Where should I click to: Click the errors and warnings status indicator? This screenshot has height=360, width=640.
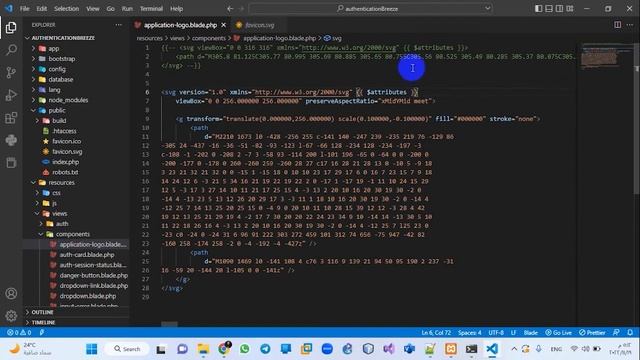(19, 333)
